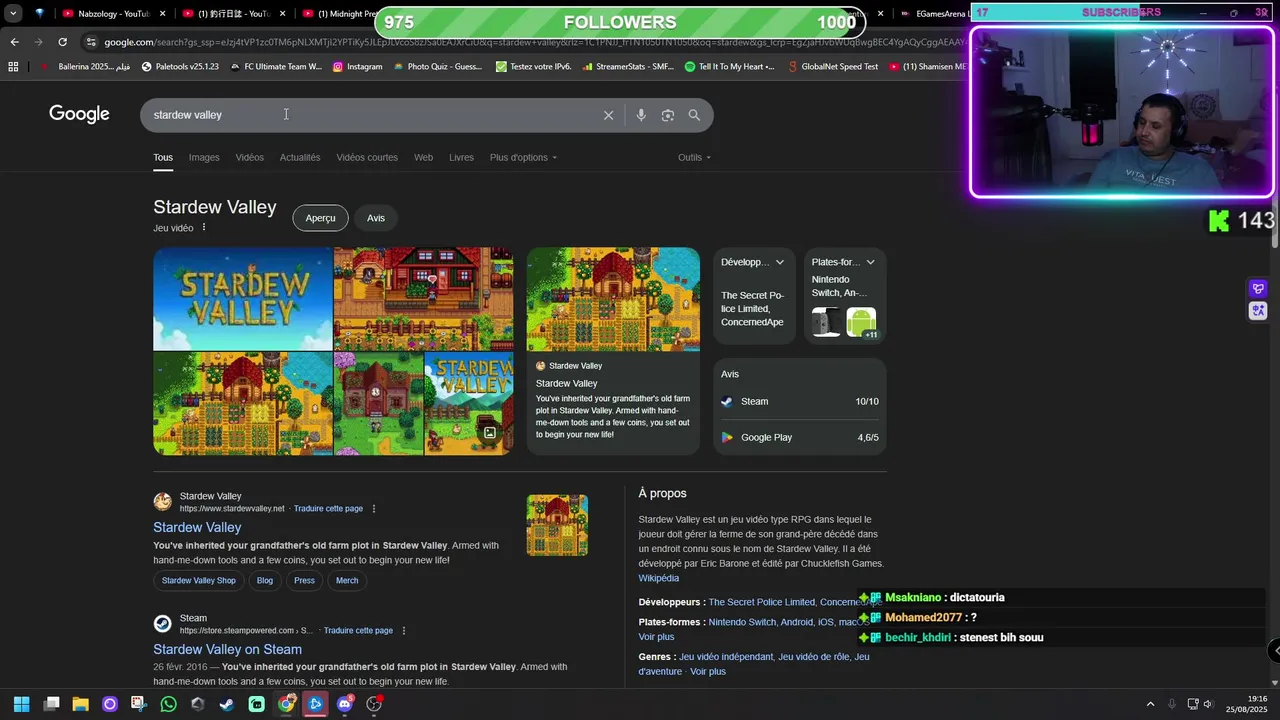The width and height of the screenshot is (1280, 720).
Task: Open the Outils dropdown
Action: point(694,157)
